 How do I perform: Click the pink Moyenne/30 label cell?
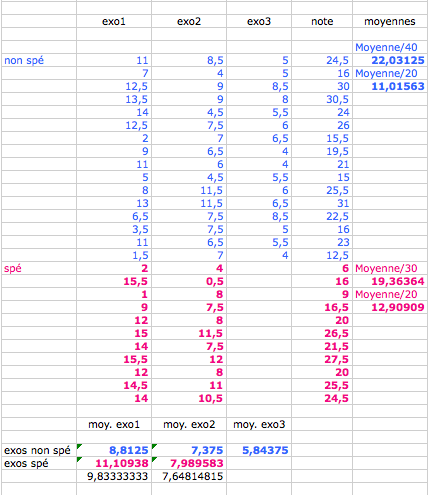(x=390, y=268)
